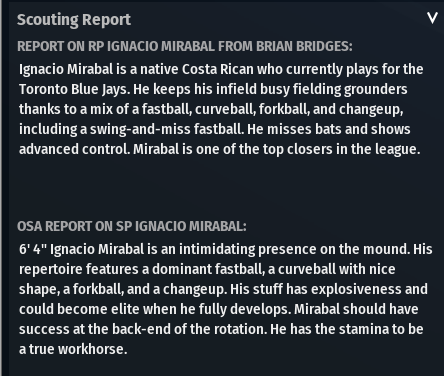
Task: Click 'back-end of the rotation' text
Action: [x=189, y=329]
